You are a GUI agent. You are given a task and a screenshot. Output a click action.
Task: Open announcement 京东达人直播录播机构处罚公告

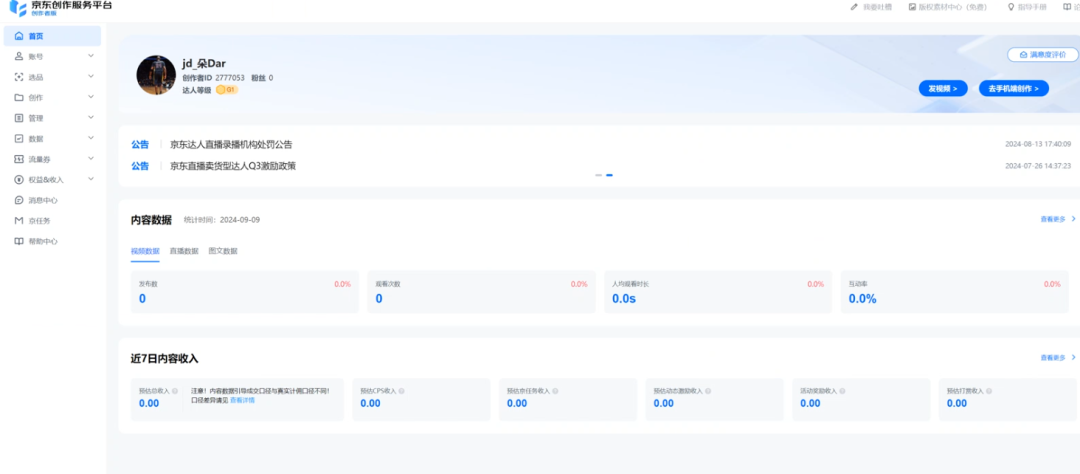[231, 145]
